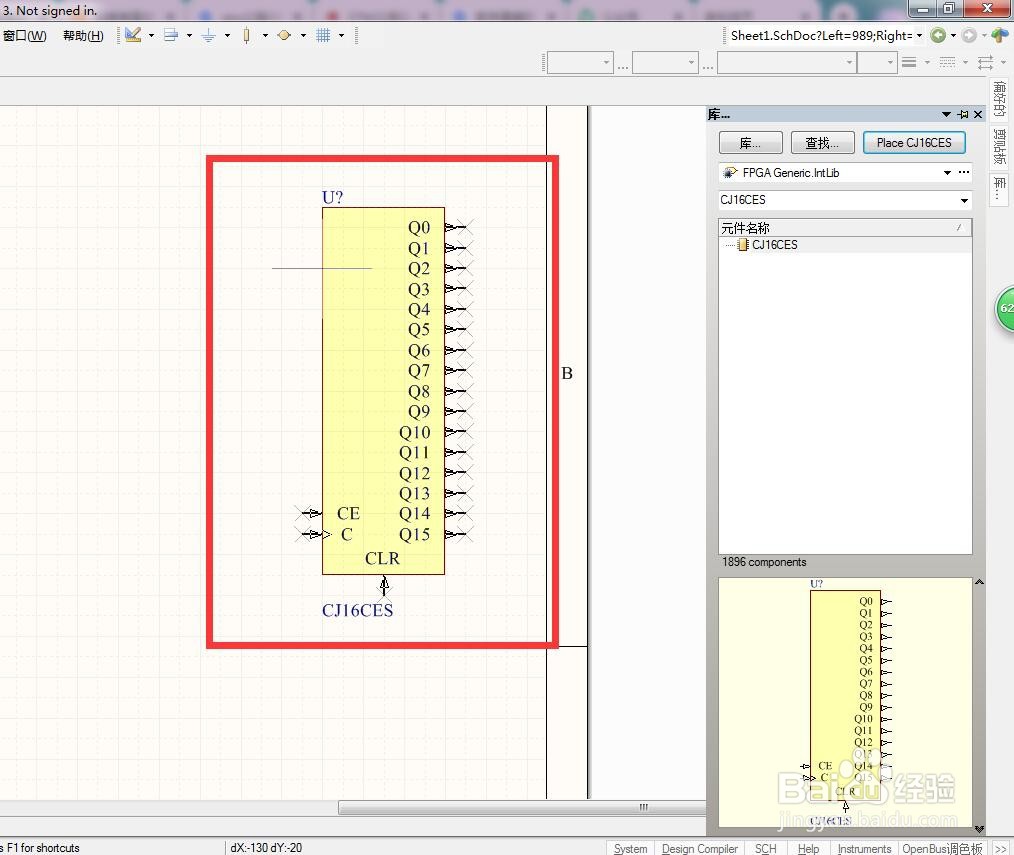Click the grey navigate forward arrow
The width and height of the screenshot is (1014, 855).
coord(969,36)
